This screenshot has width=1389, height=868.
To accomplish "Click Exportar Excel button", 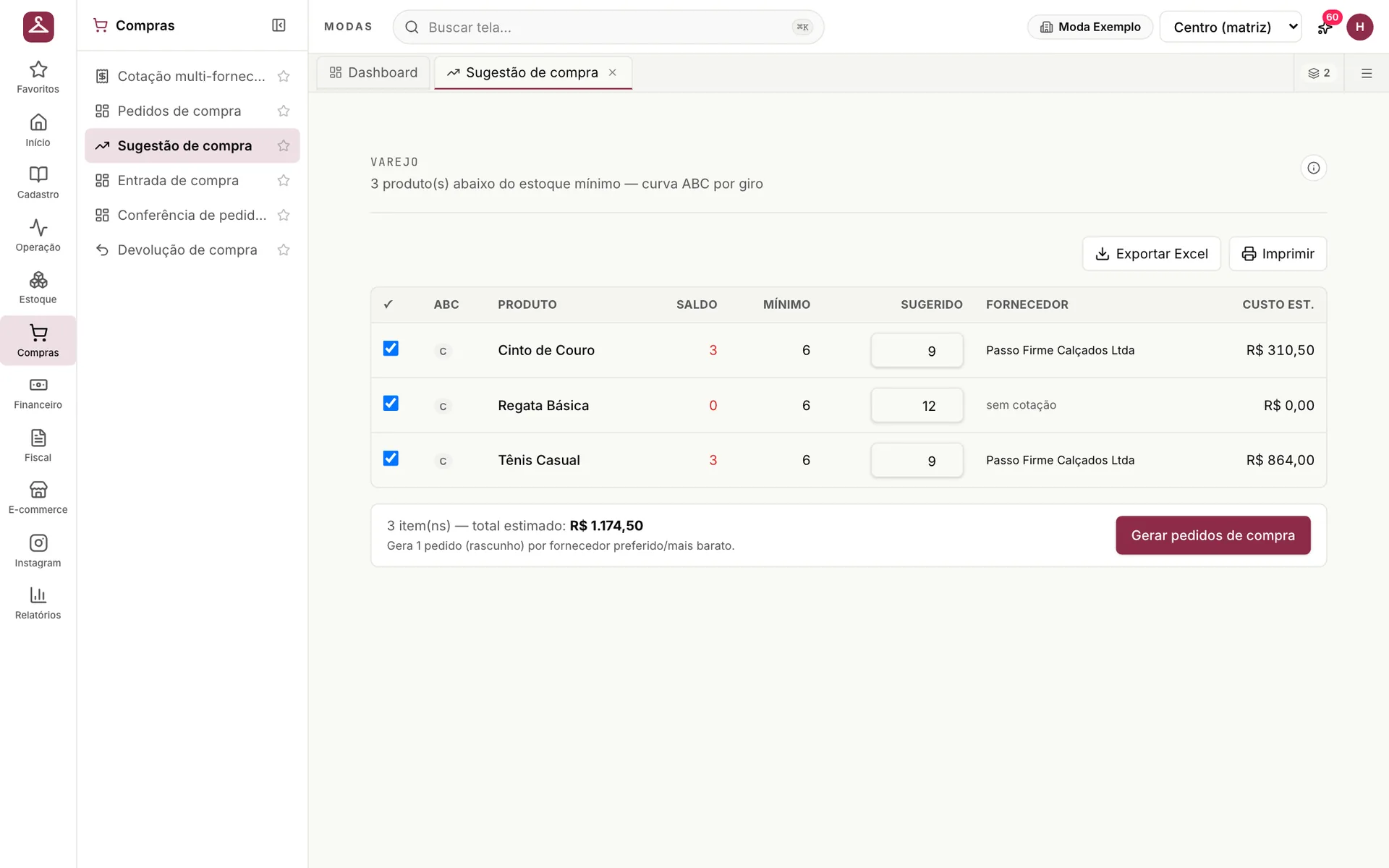I will [x=1151, y=254].
